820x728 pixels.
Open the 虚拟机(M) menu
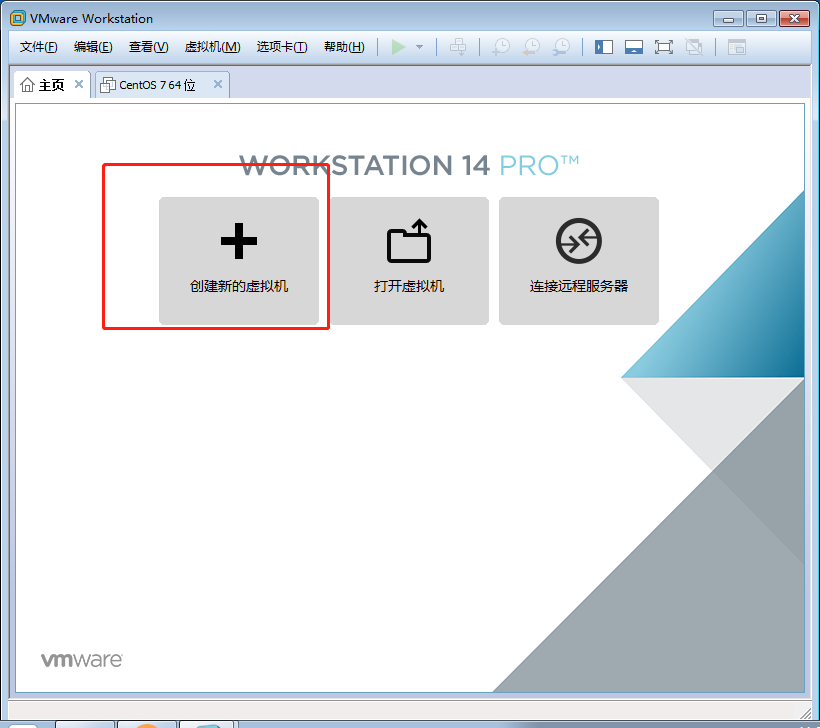point(212,47)
